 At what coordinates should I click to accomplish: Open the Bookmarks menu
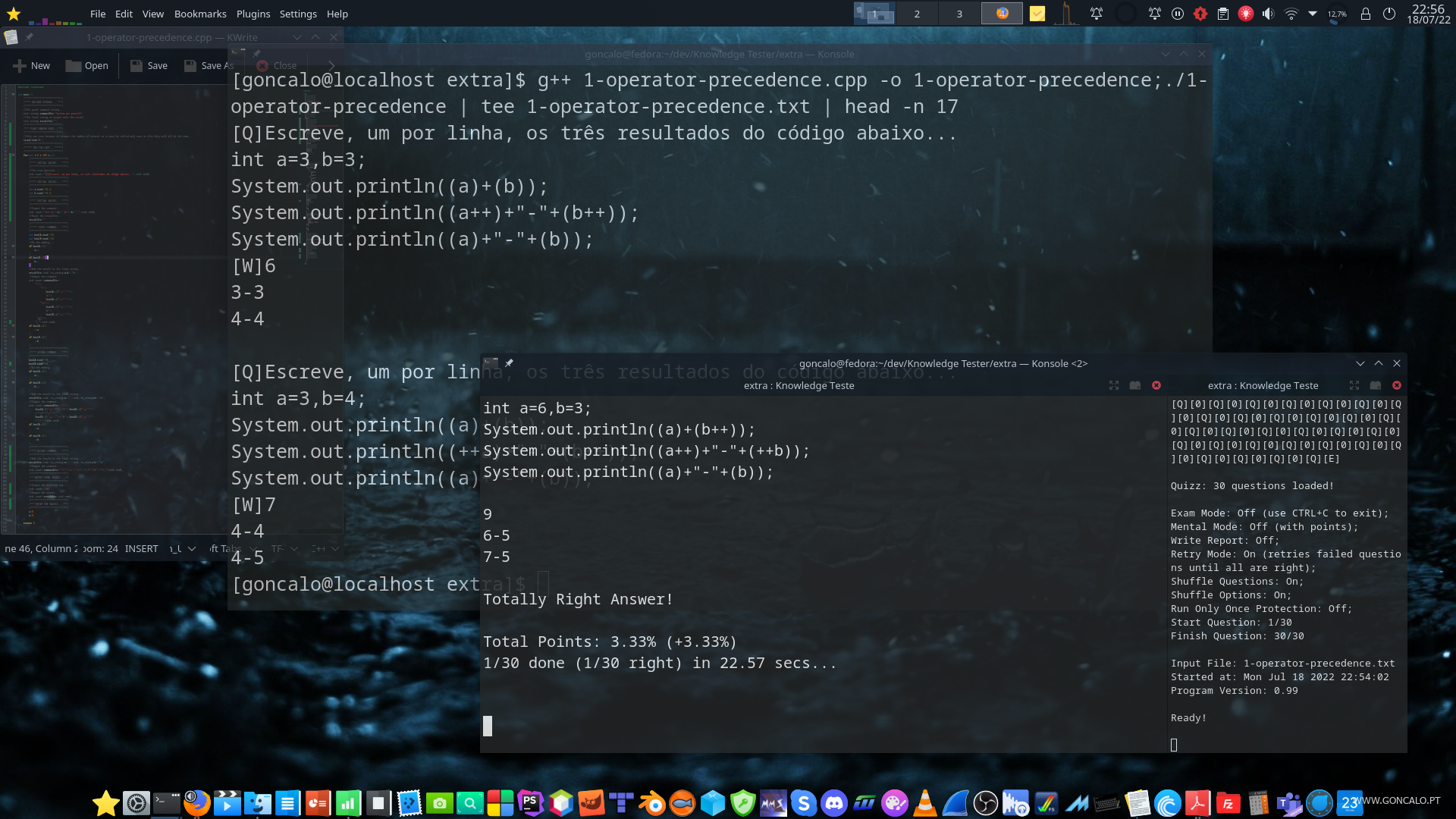(x=200, y=14)
